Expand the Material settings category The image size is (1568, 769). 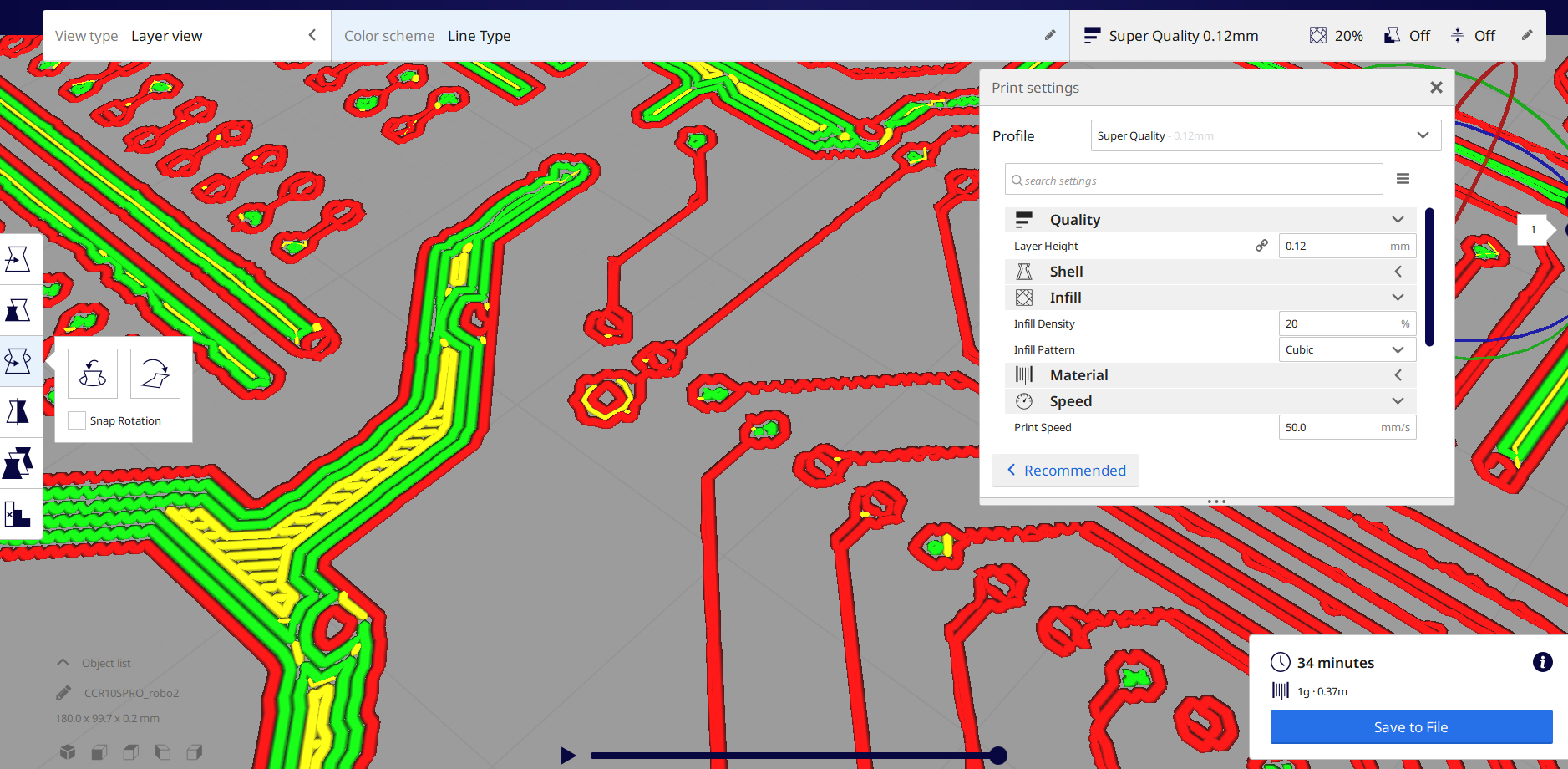click(1210, 375)
